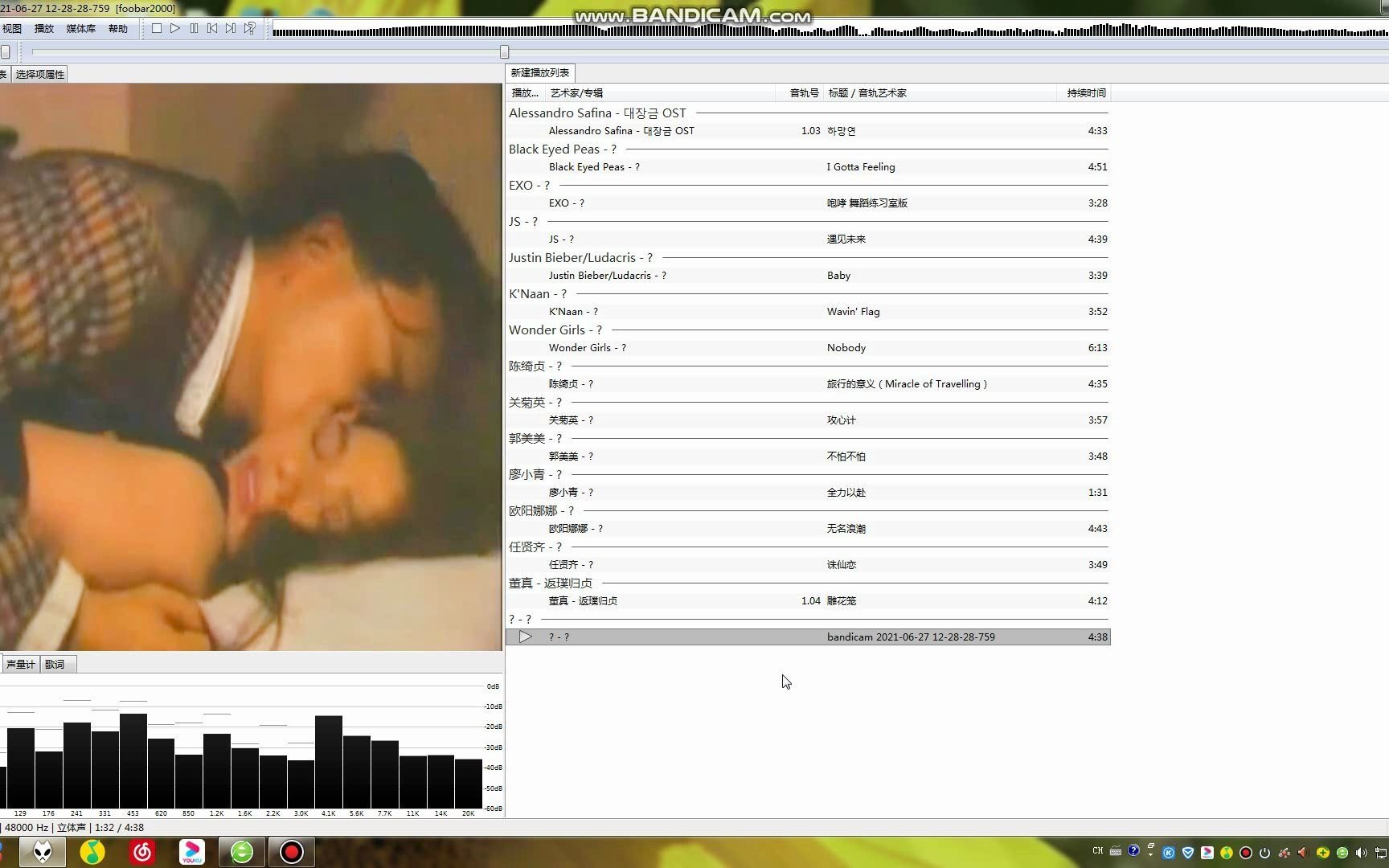Click the now-playing triangle indicator in last row
The width and height of the screenshot is (1389, 868).
pyautogui.click(x=525, y=637)
